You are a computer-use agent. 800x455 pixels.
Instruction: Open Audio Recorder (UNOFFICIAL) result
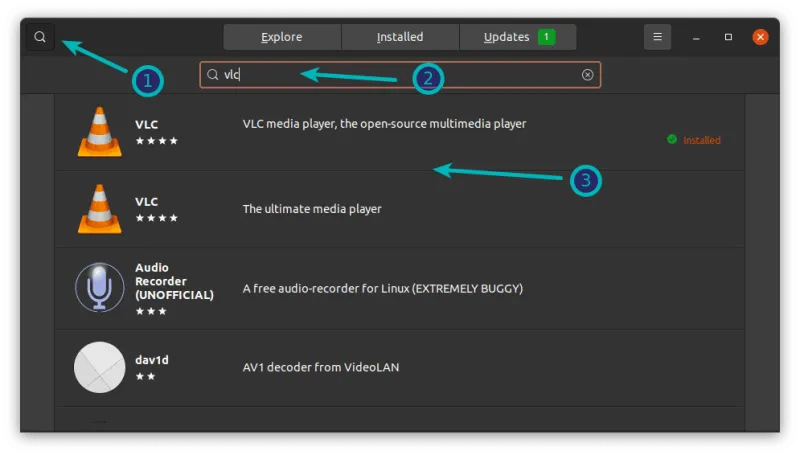(x=382, y=288)
